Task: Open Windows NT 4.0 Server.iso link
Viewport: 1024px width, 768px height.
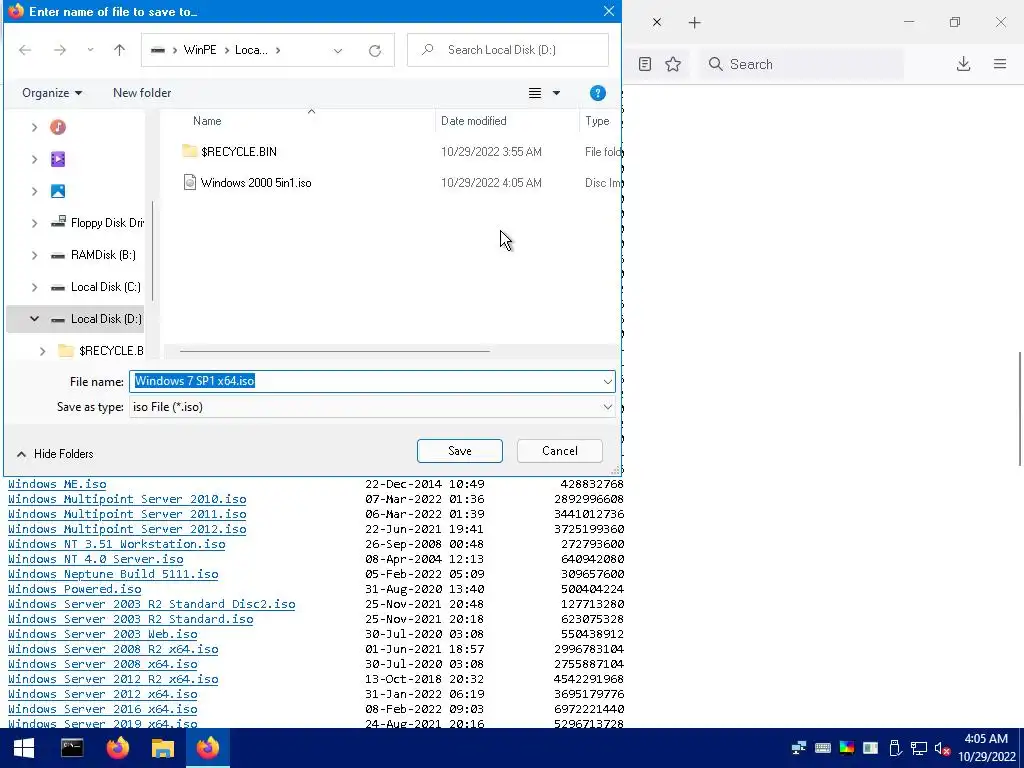Action: (x=96, y=559)
